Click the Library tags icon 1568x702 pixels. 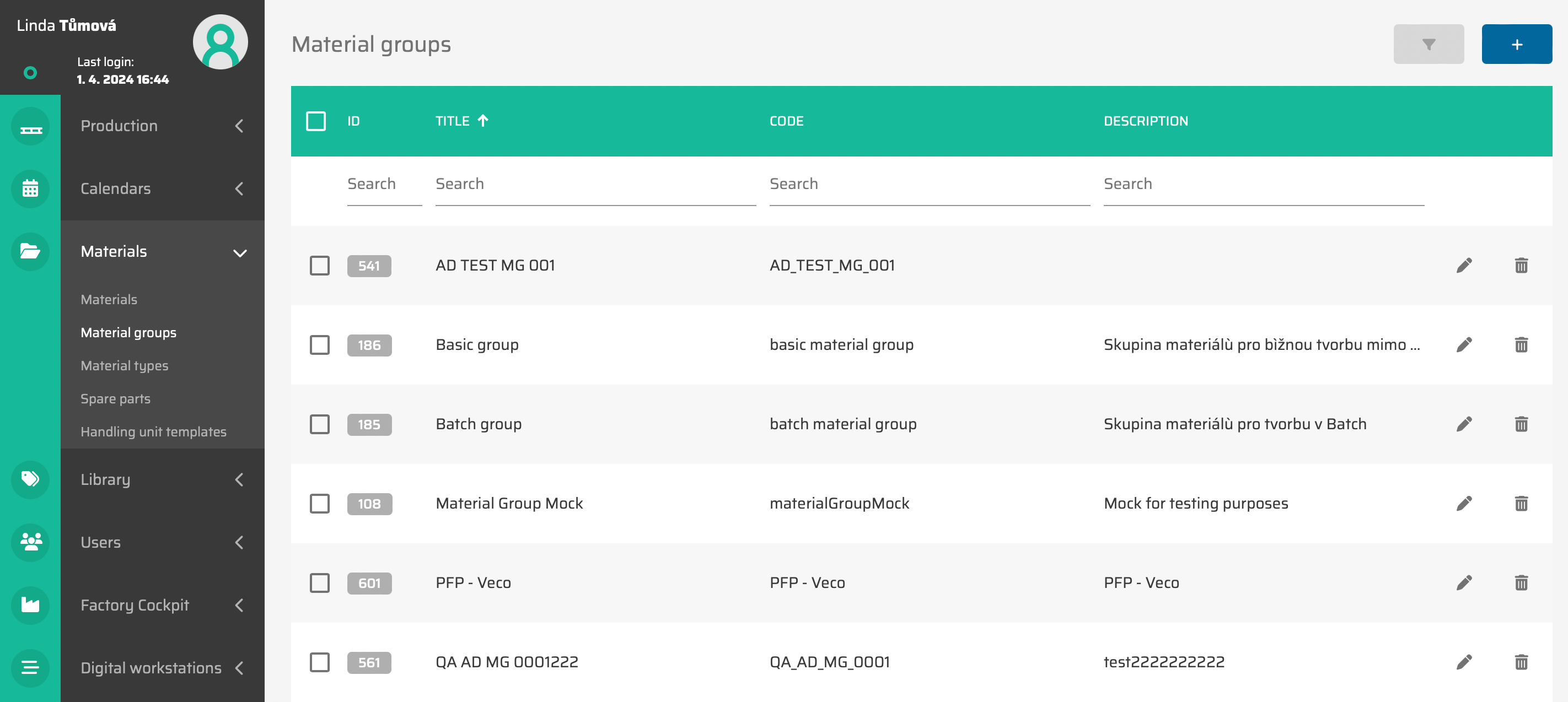tap(30, 479)
